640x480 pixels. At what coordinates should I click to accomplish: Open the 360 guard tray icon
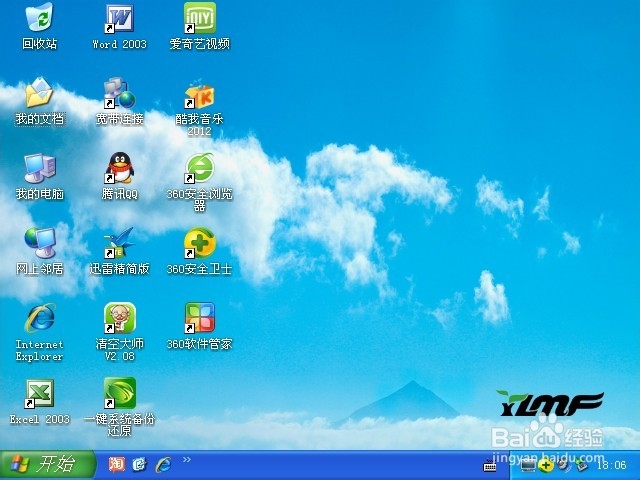click(x=545, y=465)
